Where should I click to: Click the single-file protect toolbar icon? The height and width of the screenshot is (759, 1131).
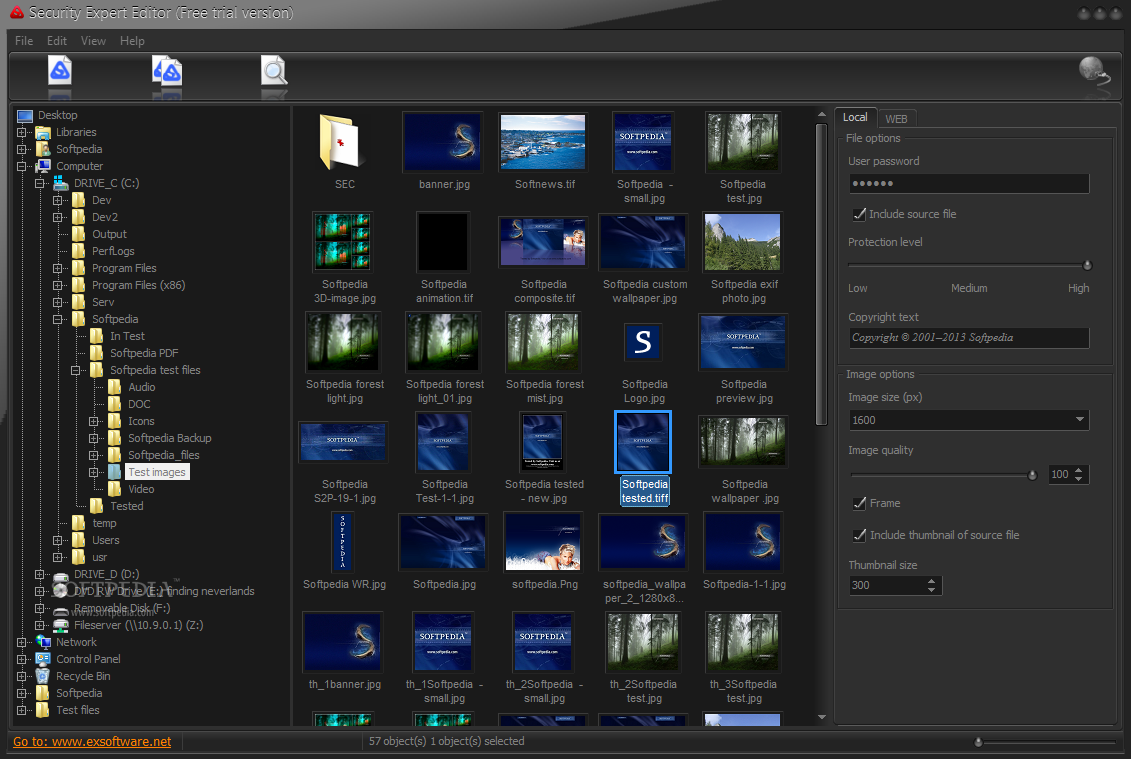(x=60, y=71)
